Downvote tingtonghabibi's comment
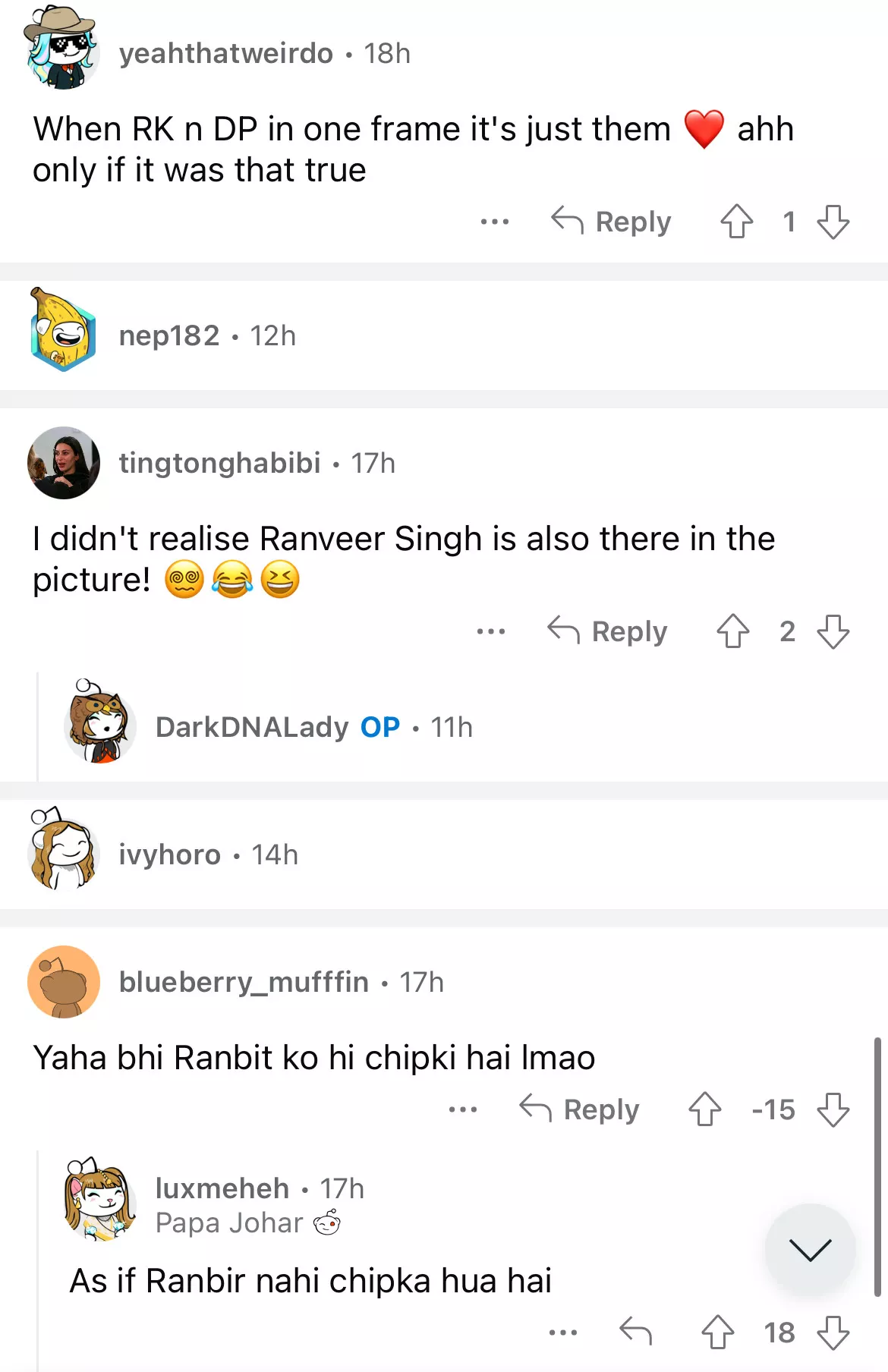The width and height of the screenshot is (888, 1372). pyautogui.click(x=833, y=631)
